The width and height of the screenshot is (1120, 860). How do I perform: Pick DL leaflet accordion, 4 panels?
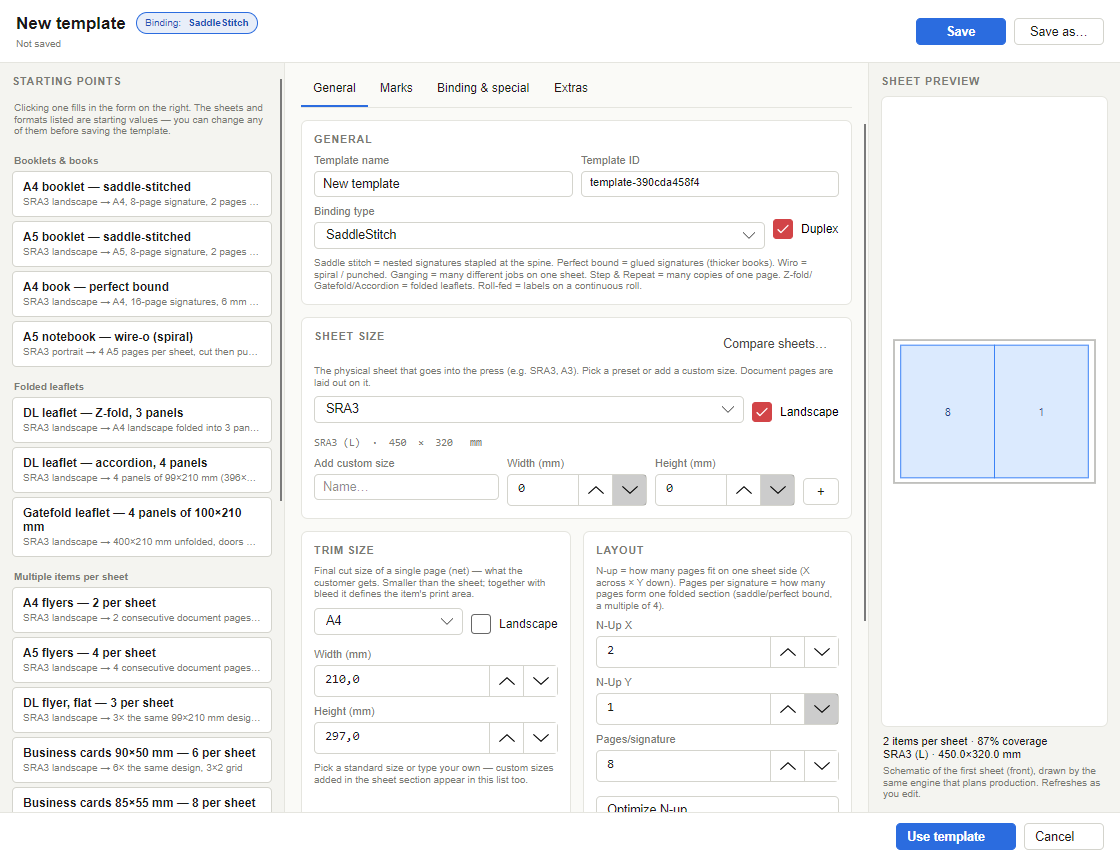(x=142, y=470)
